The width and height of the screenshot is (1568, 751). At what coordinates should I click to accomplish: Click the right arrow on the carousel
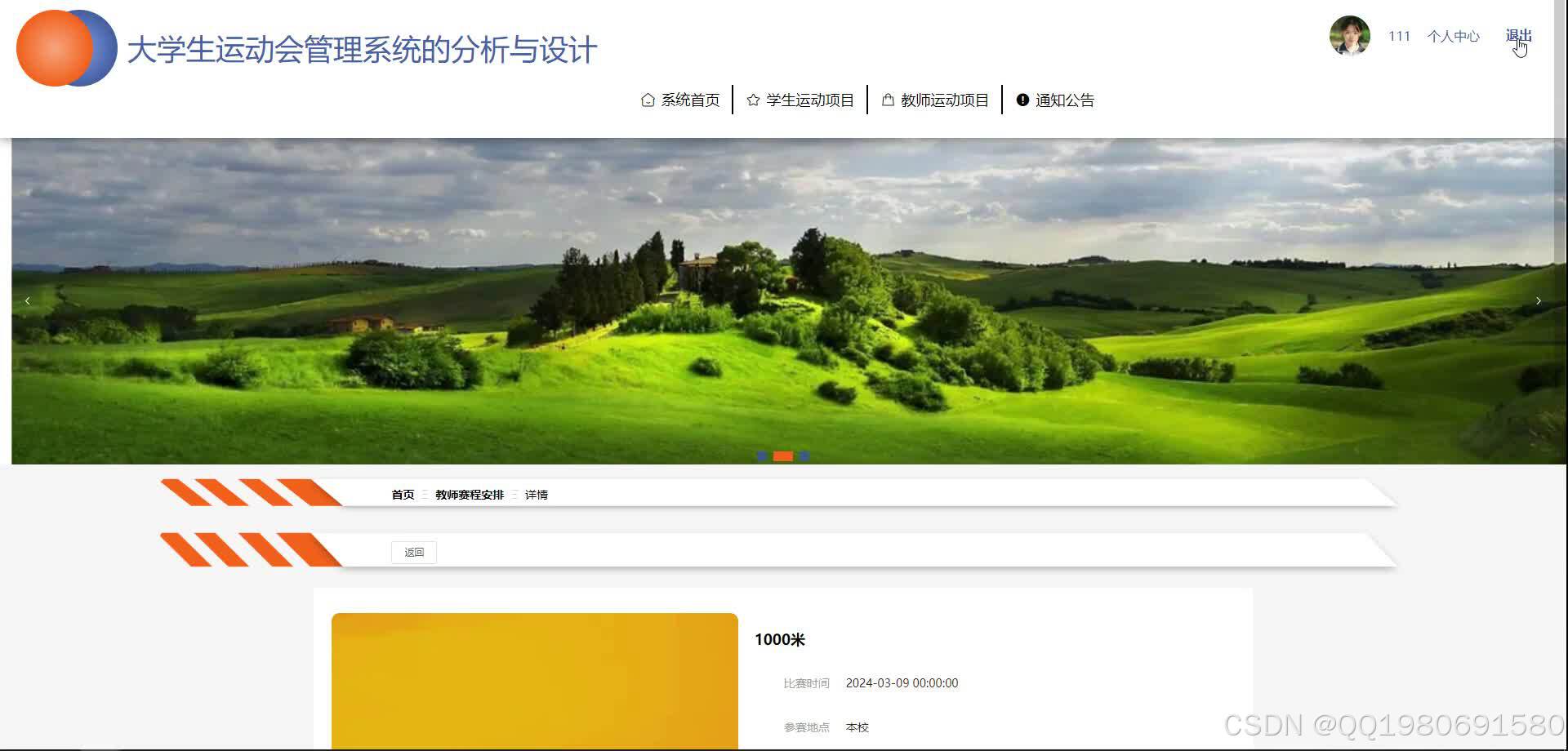point(1539,300)
